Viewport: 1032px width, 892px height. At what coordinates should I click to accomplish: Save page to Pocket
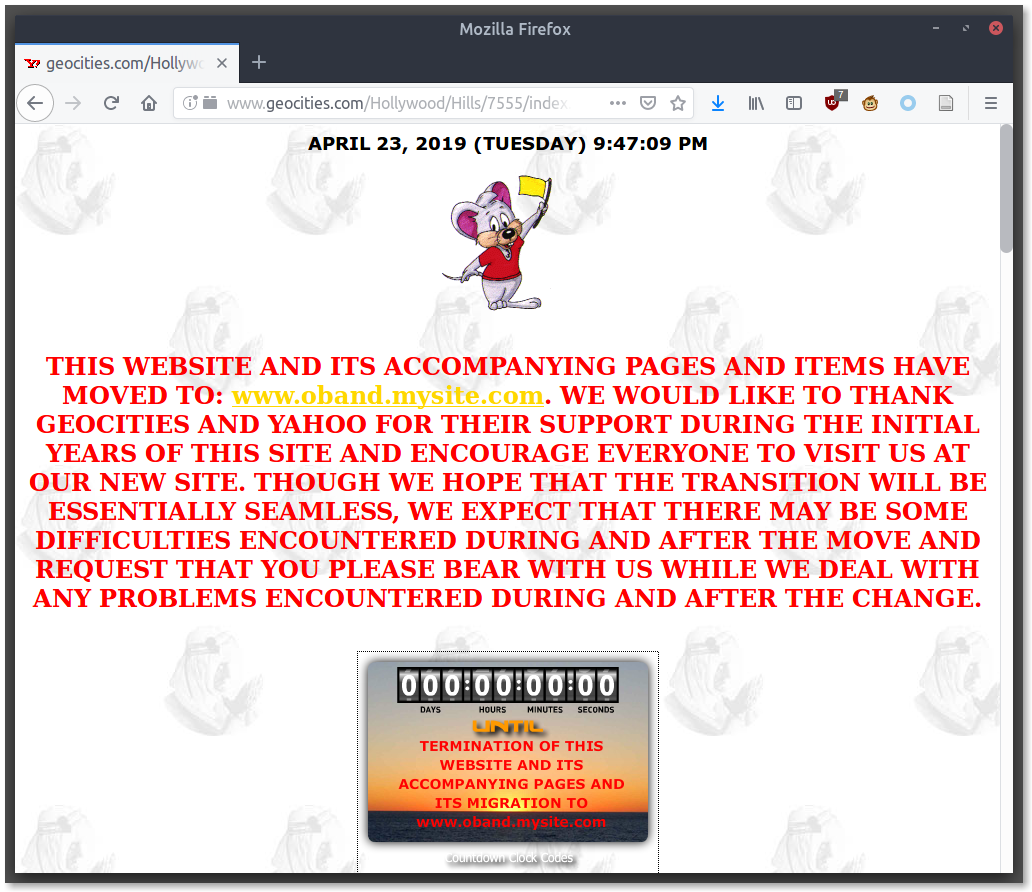tap(648, 103)
